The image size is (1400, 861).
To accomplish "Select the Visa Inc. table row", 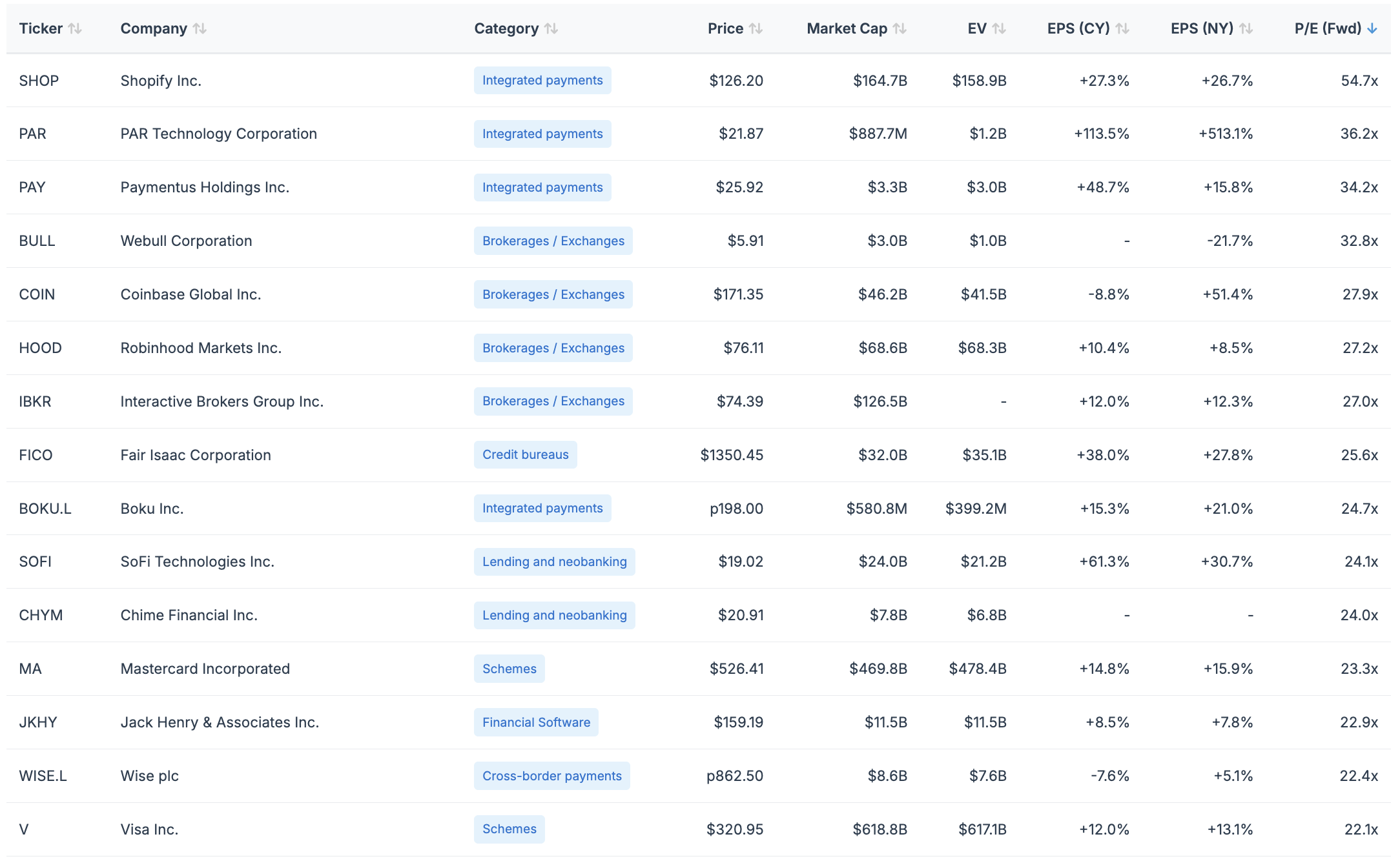I will 149,829.
